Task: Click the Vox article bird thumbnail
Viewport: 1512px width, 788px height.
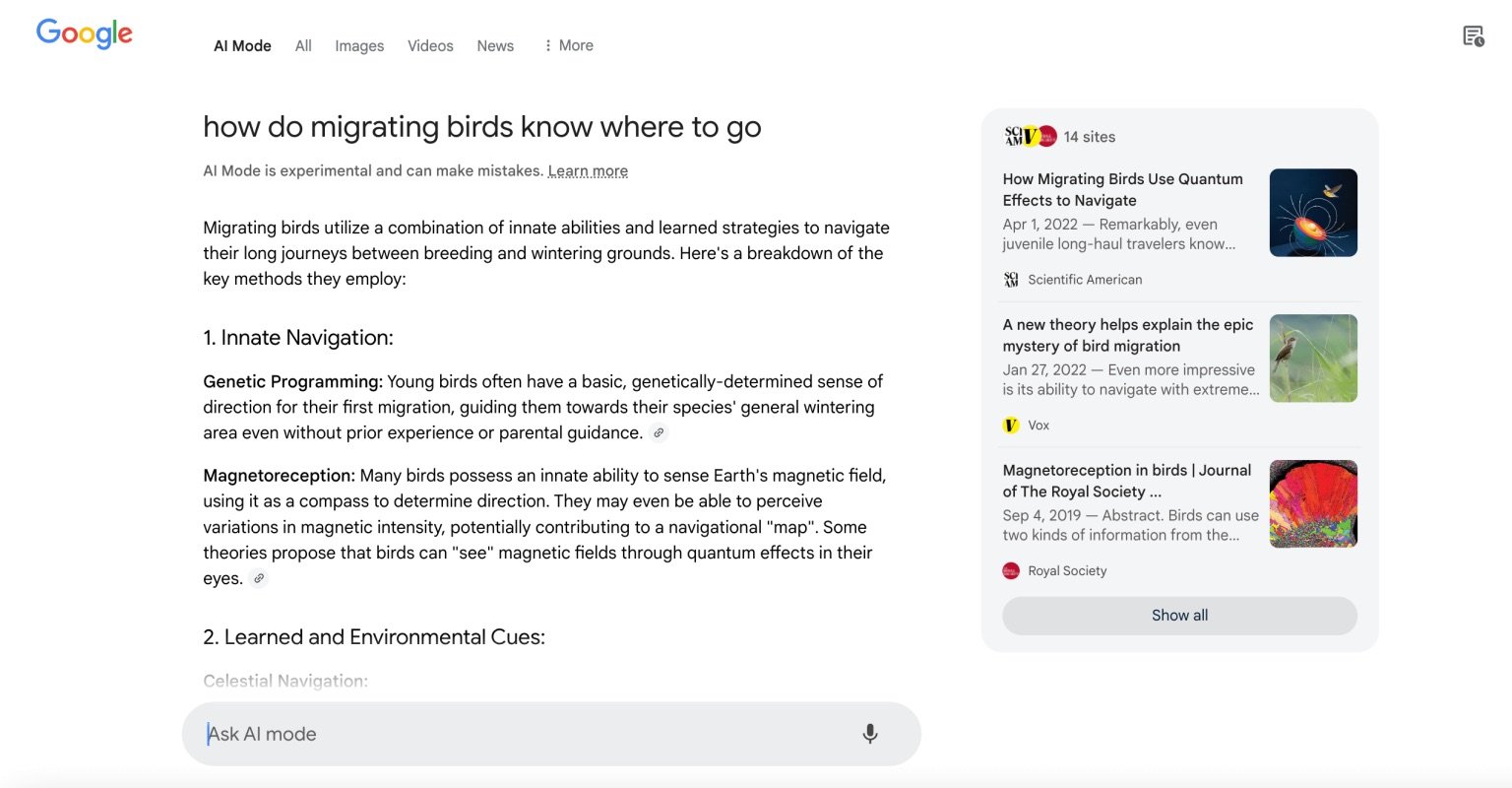Action: tap(1313, 359)
